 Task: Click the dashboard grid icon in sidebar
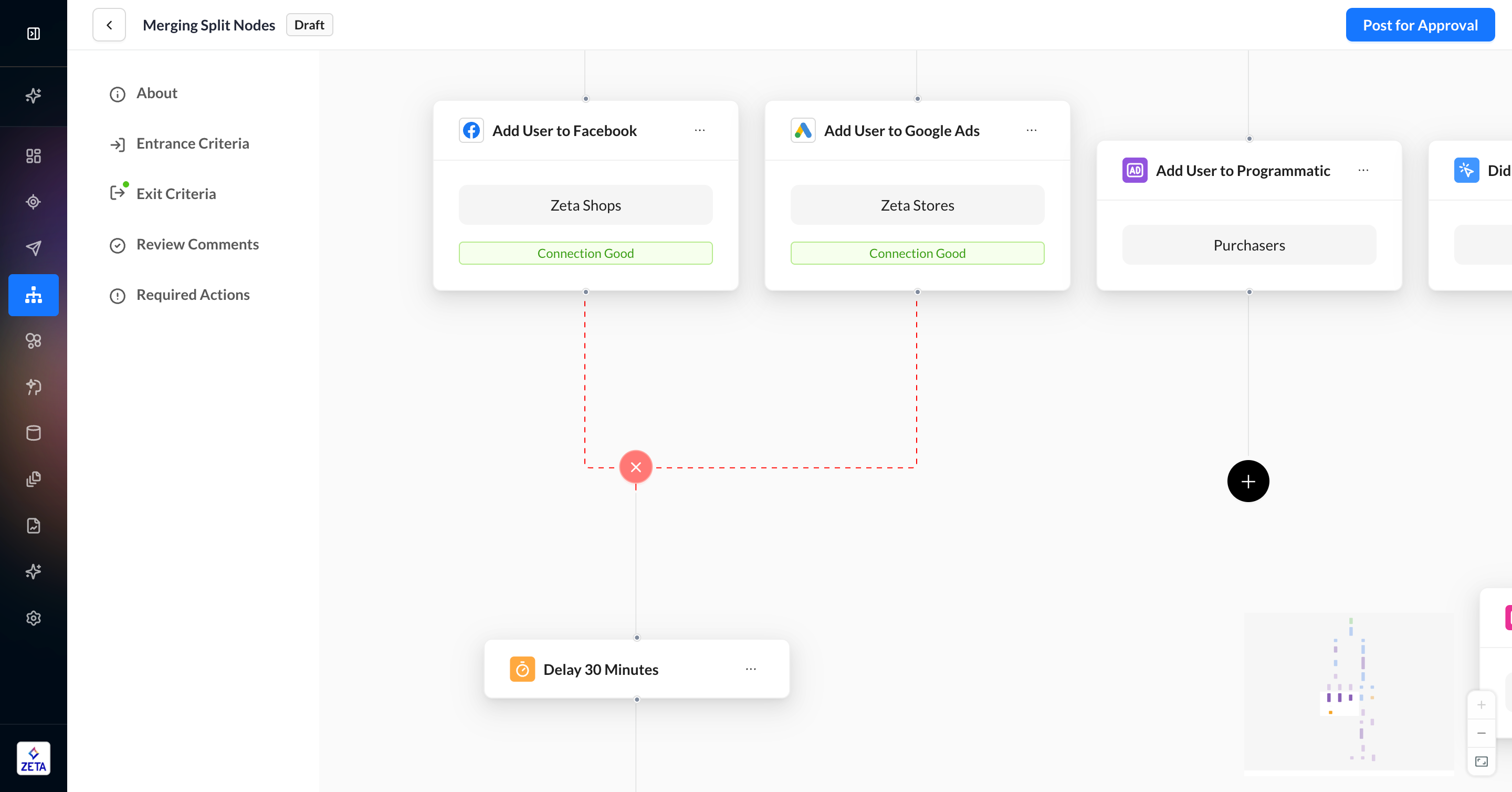pos(34,155)
